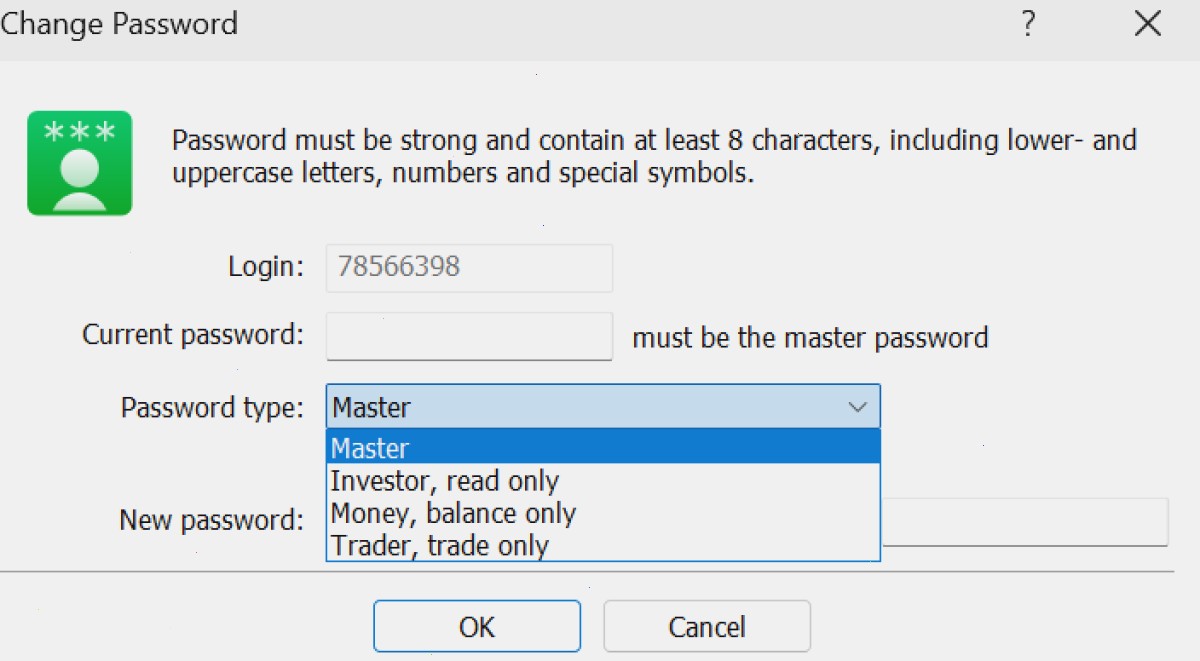Click 'must be the master password' note
This screenshot has height=661, width=1200.
point(810,337)
